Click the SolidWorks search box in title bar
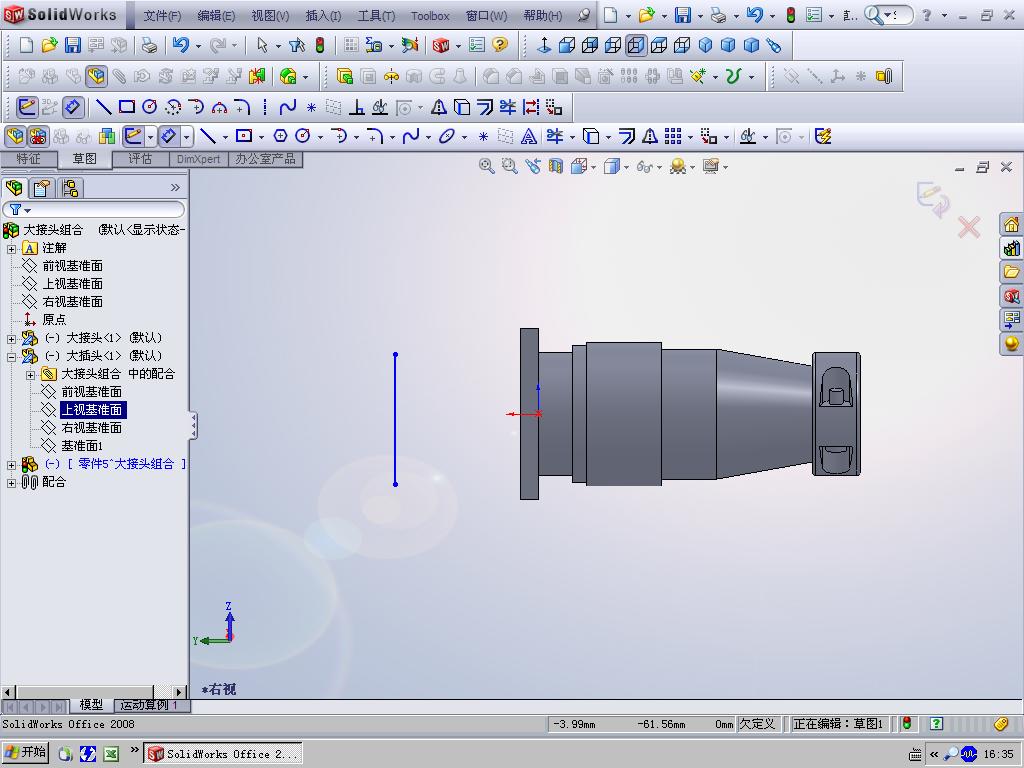The width and height of the screenshot is (1024, 768). tap(888, 14)
